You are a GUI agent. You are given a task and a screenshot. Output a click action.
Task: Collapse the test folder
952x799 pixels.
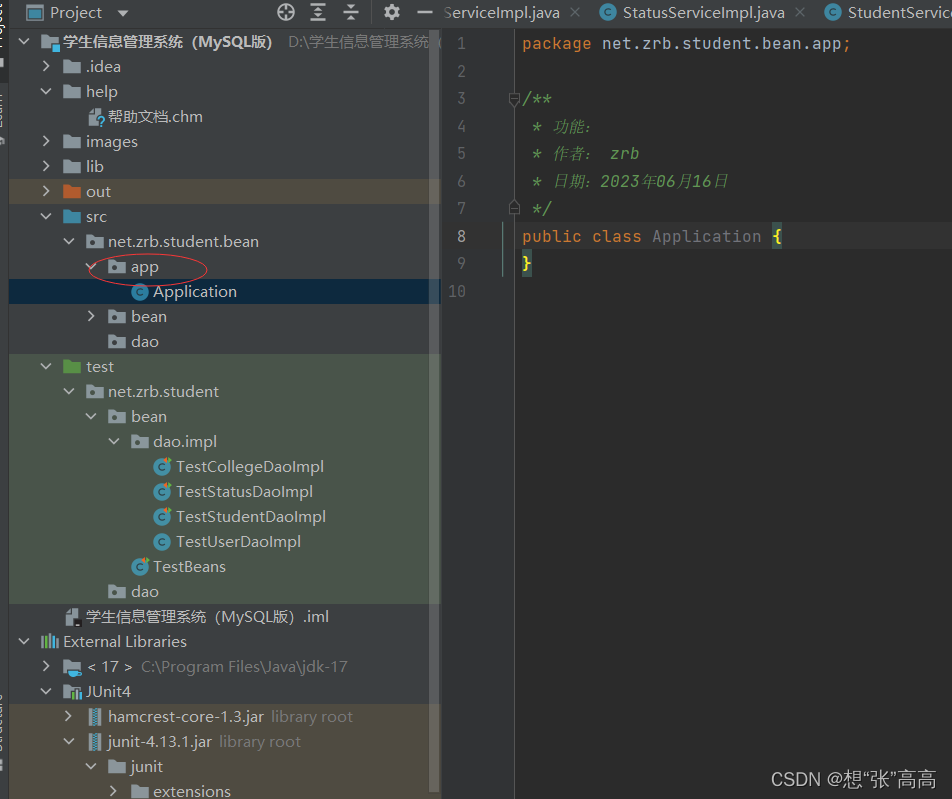click(x=46, y=366)
